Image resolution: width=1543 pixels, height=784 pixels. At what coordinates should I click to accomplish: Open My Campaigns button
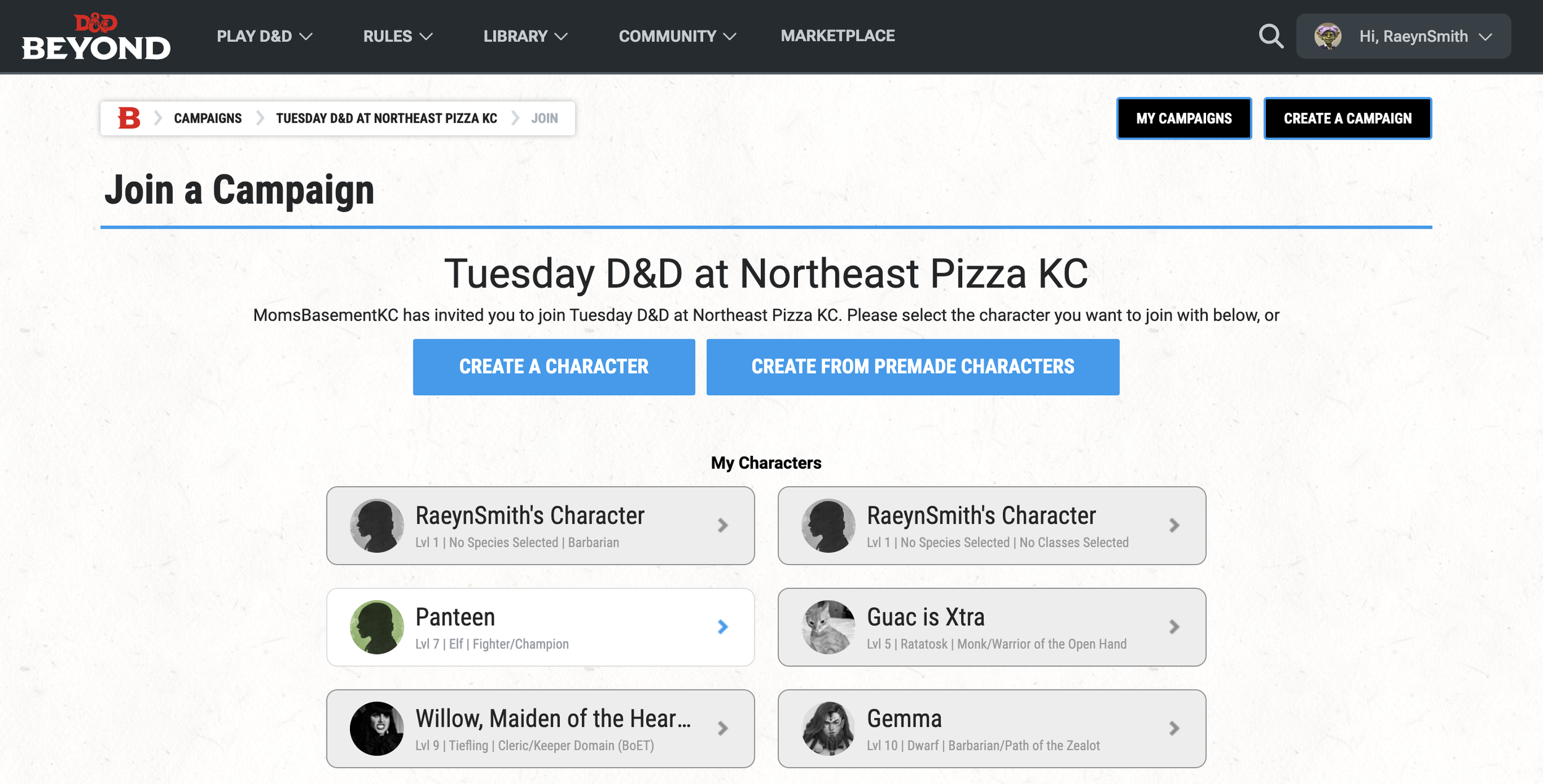pos(1183,118)
